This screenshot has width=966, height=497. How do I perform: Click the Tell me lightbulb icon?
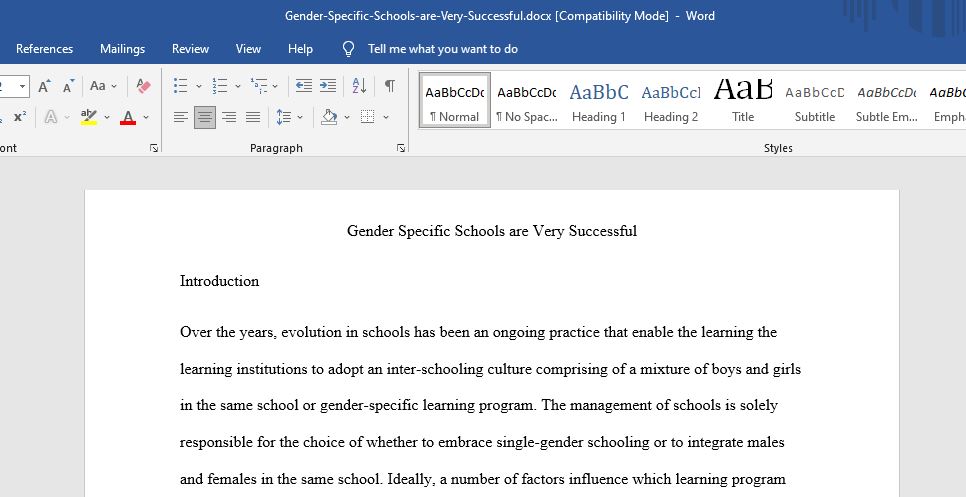[349, 49]
